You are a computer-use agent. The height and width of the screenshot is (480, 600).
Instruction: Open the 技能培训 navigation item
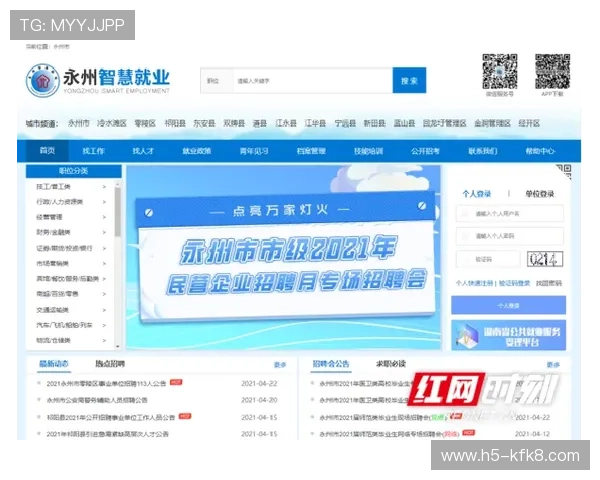pyautogui.click(x=368, y=151)
